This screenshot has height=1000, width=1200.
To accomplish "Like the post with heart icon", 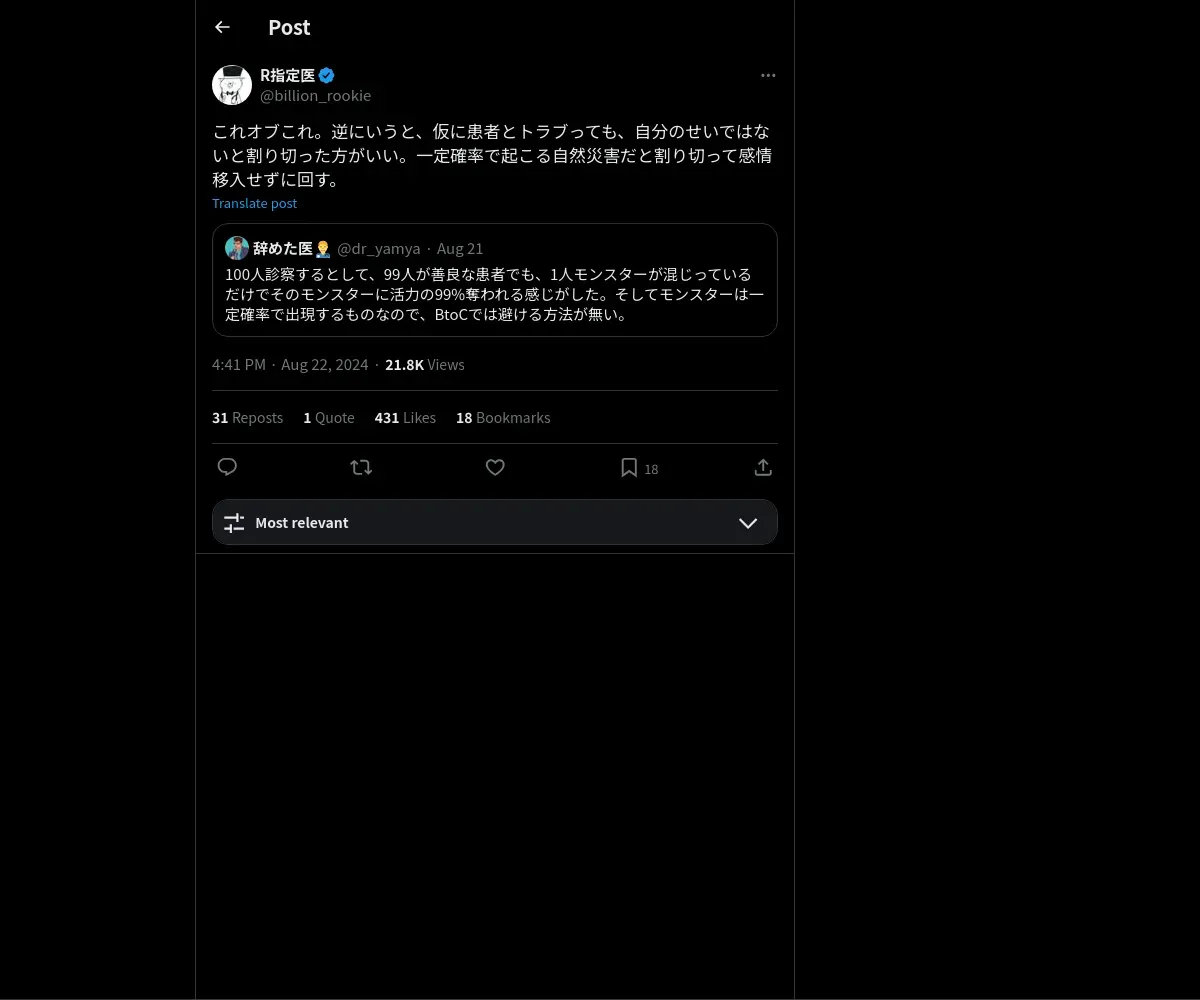I will pos(495,467).
